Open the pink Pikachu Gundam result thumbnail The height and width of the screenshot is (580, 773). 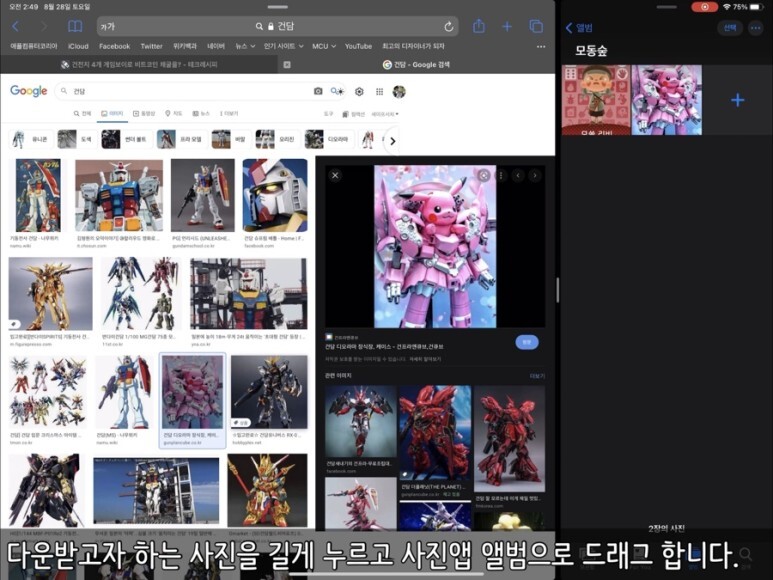tap(192, 392)
